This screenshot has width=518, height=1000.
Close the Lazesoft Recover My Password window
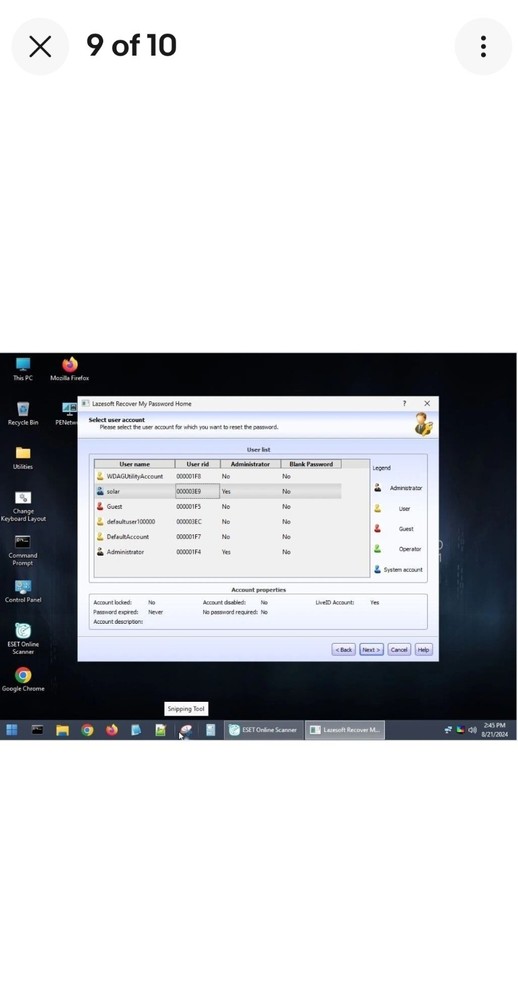(x=427, y=404)
